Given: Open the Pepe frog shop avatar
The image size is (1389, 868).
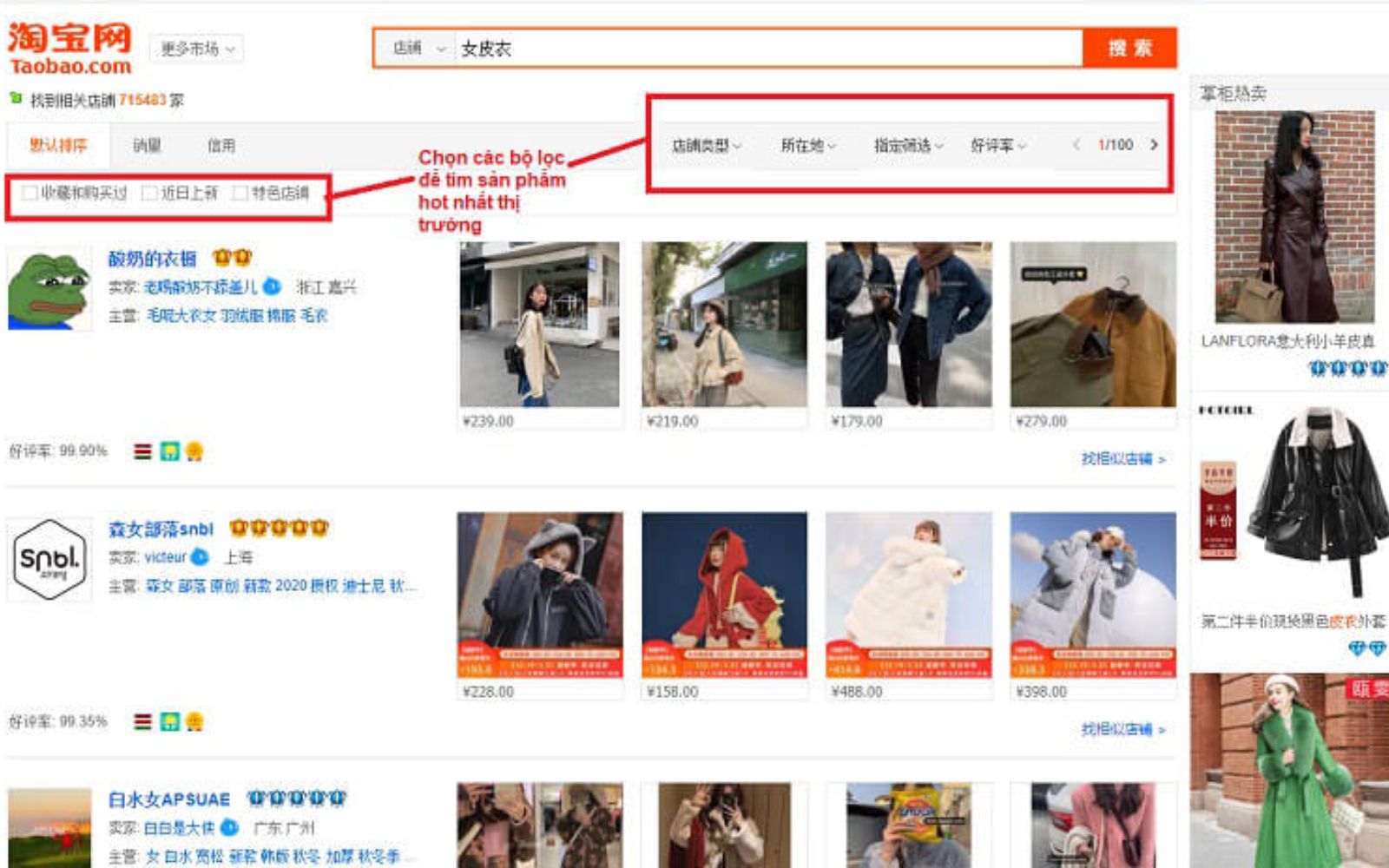Looking at the screenshot, I should pos(49,290).
